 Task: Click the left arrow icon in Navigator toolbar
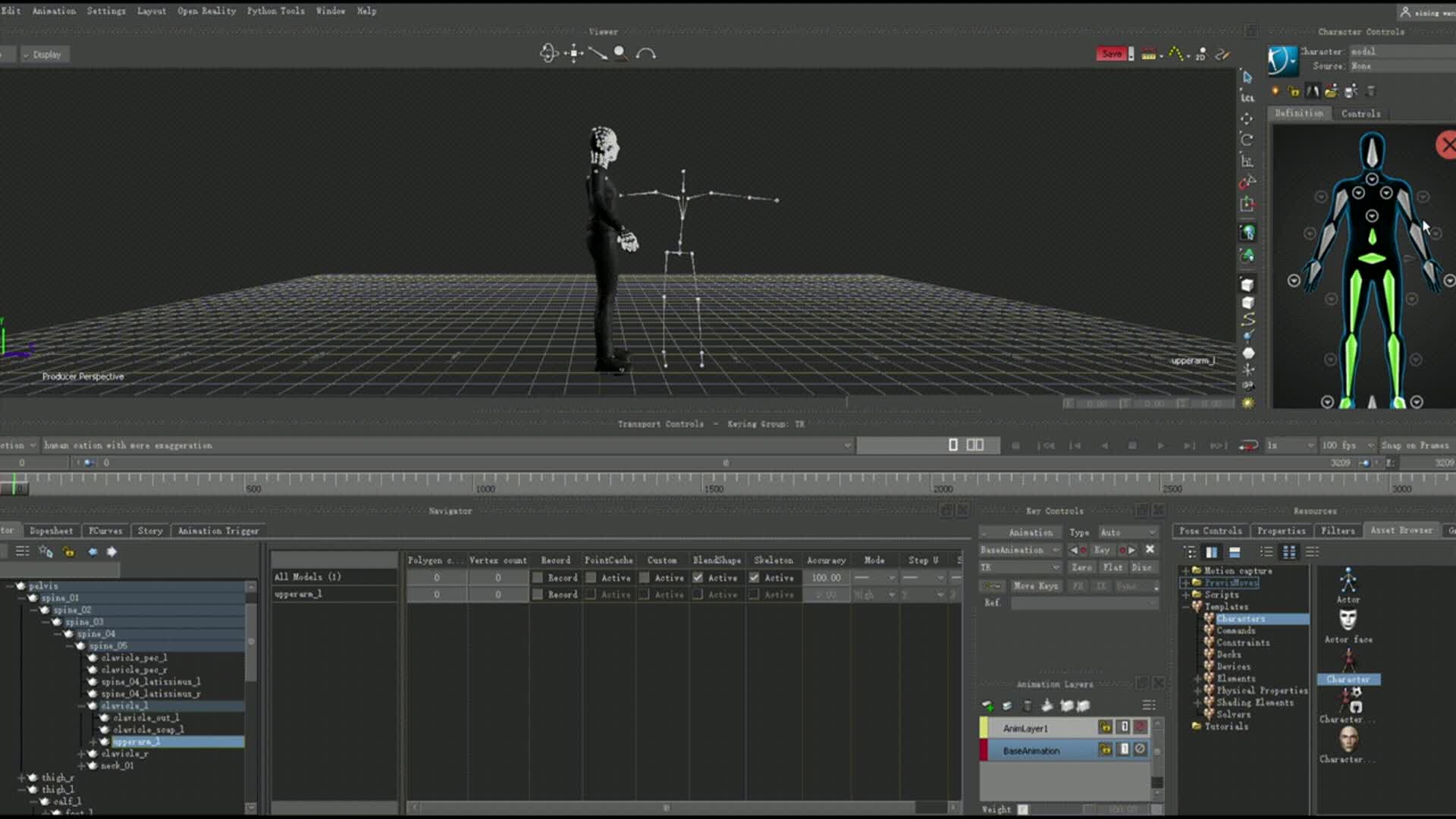point(93,551)
